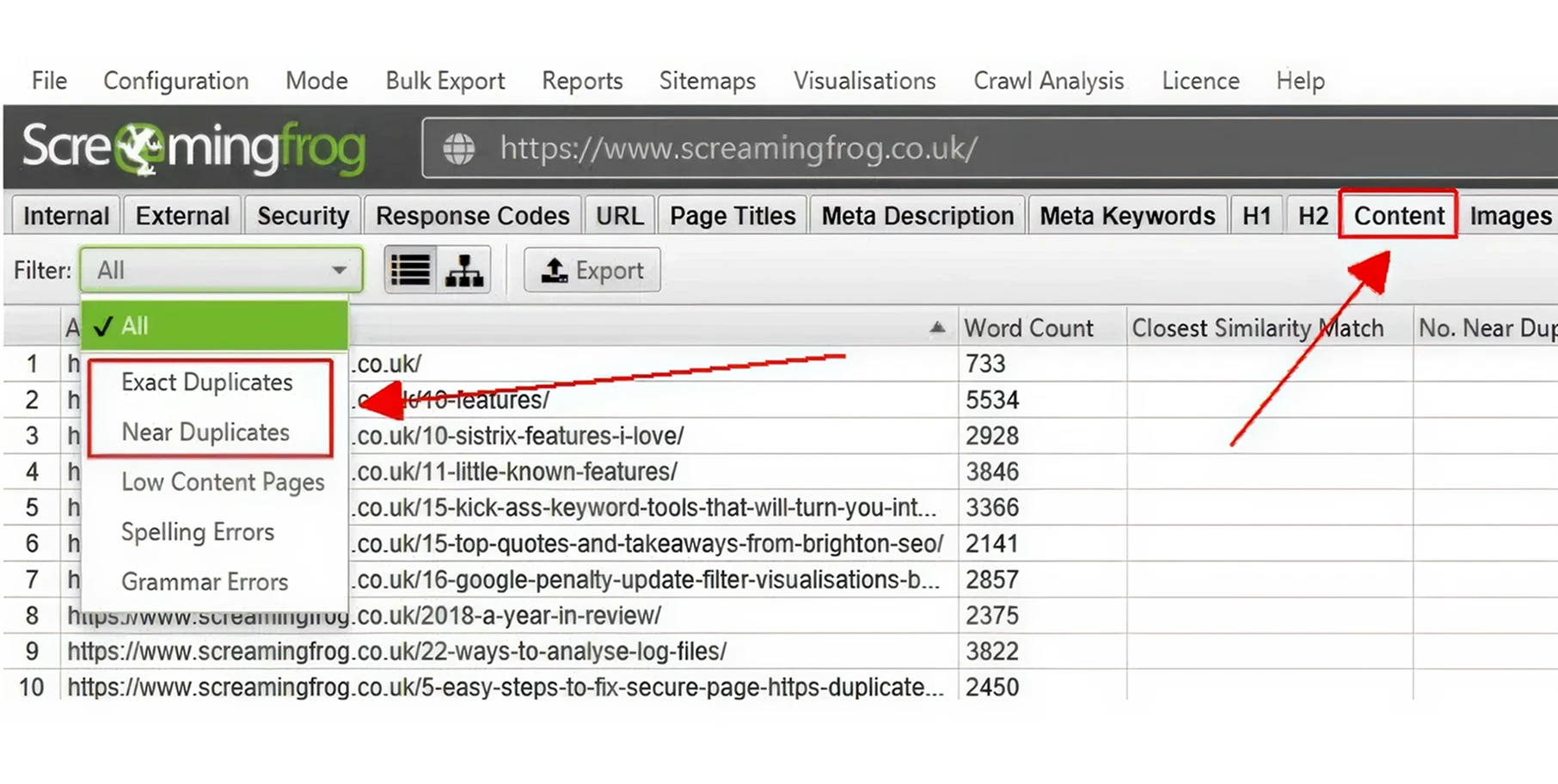Open the Mode menu
The width and height of the screenshot is (1558, 784).
tap(316, 81)
